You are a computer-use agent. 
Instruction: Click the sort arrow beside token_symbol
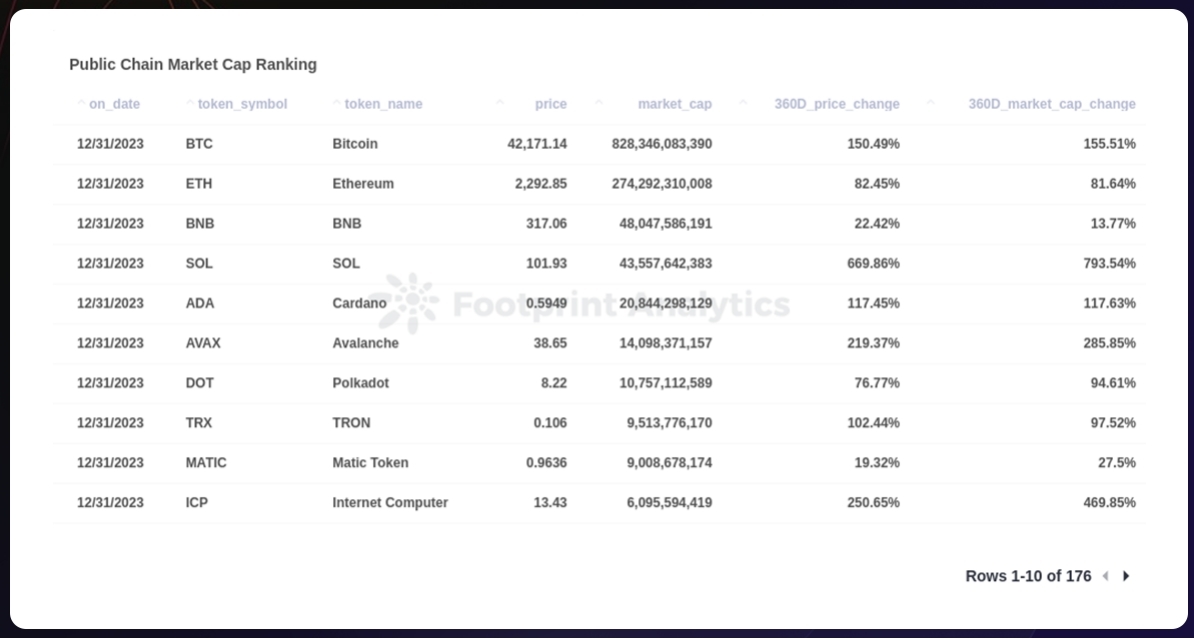[x=190, y=103]
